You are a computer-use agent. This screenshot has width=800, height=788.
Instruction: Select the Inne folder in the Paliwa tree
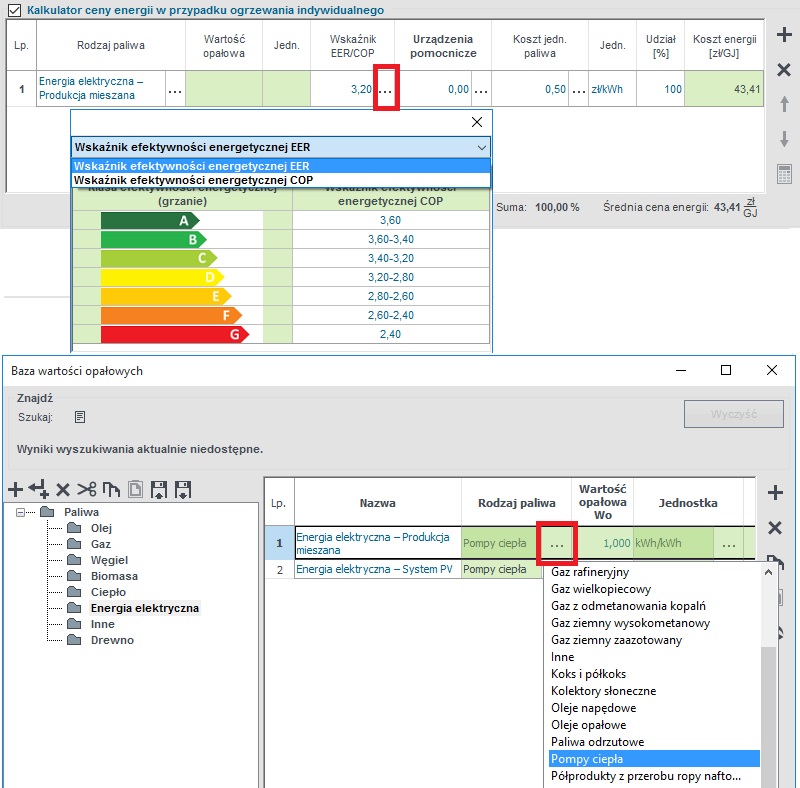click(x=91, y=624)
